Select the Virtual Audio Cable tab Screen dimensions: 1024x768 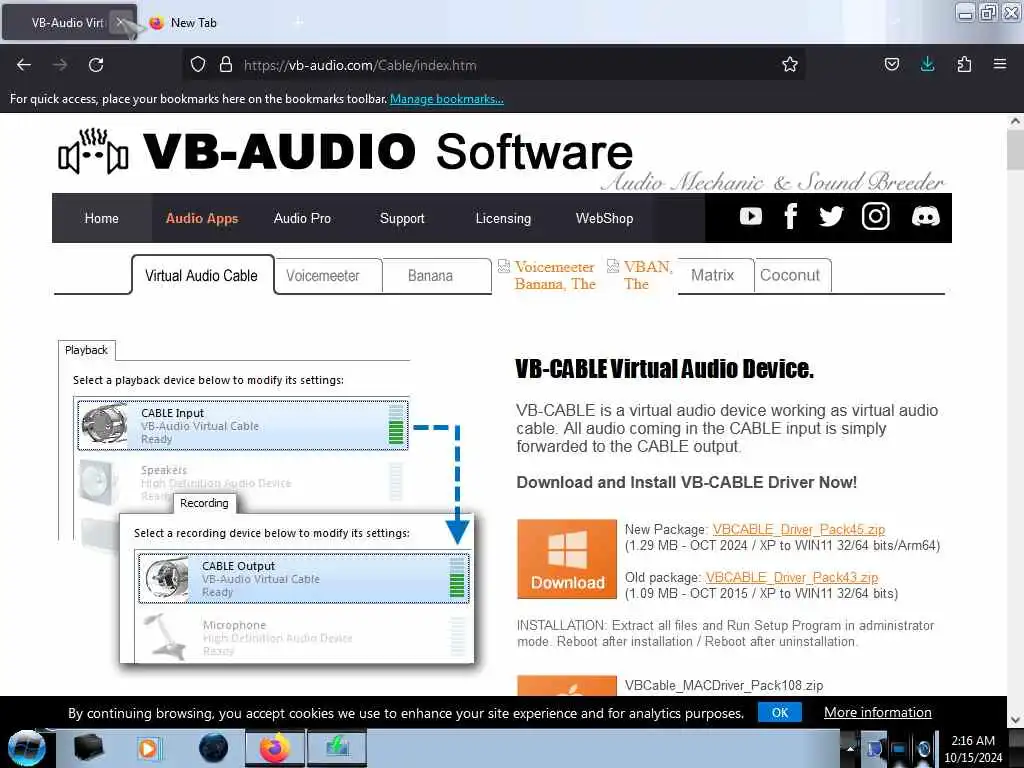(x=202, y=276)
